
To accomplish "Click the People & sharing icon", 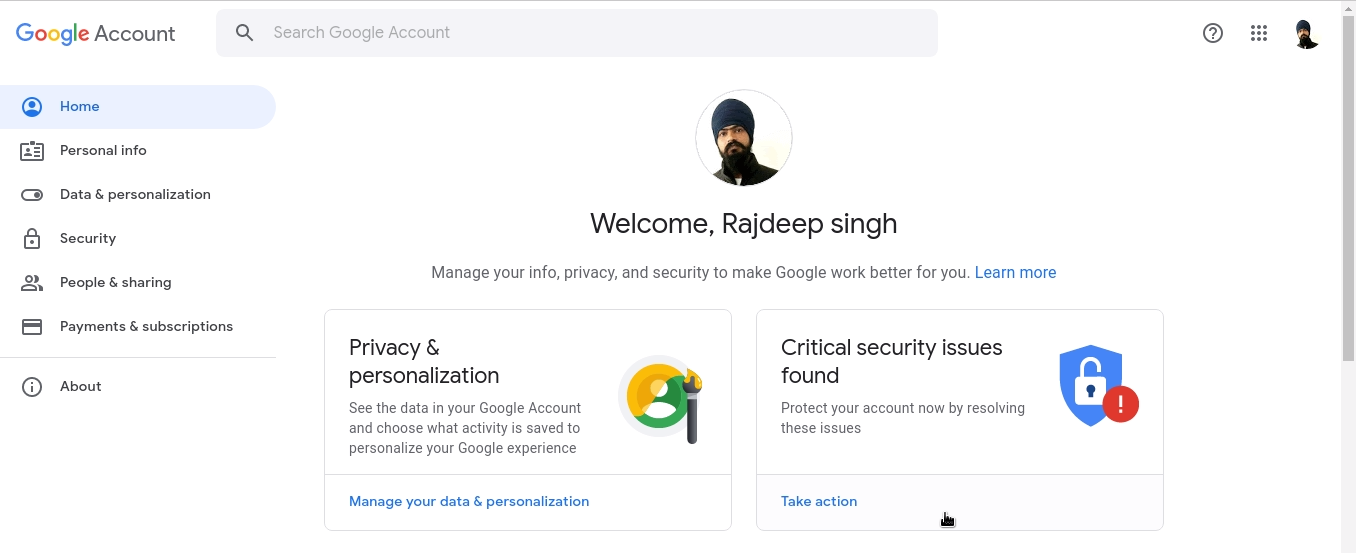I will point(32,283).
